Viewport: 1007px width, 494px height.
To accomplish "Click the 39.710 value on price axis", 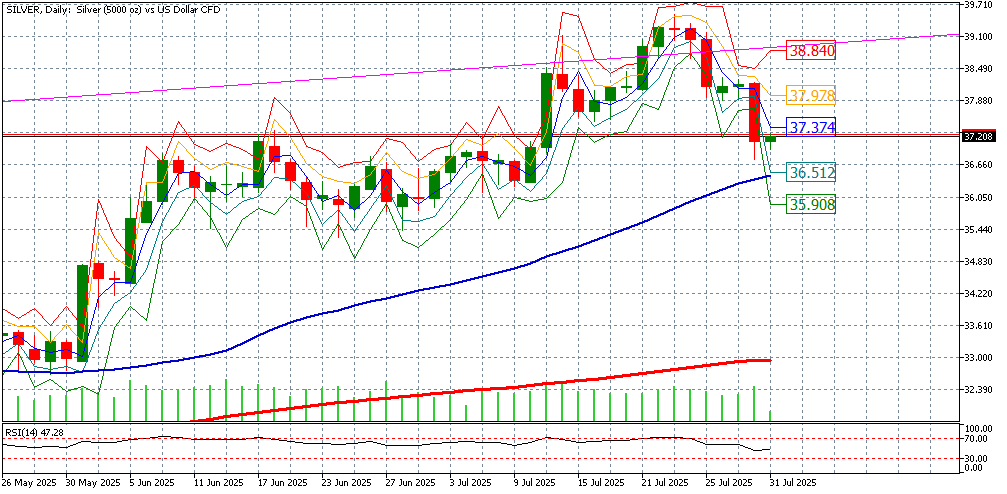I will [x=977, y=5].
